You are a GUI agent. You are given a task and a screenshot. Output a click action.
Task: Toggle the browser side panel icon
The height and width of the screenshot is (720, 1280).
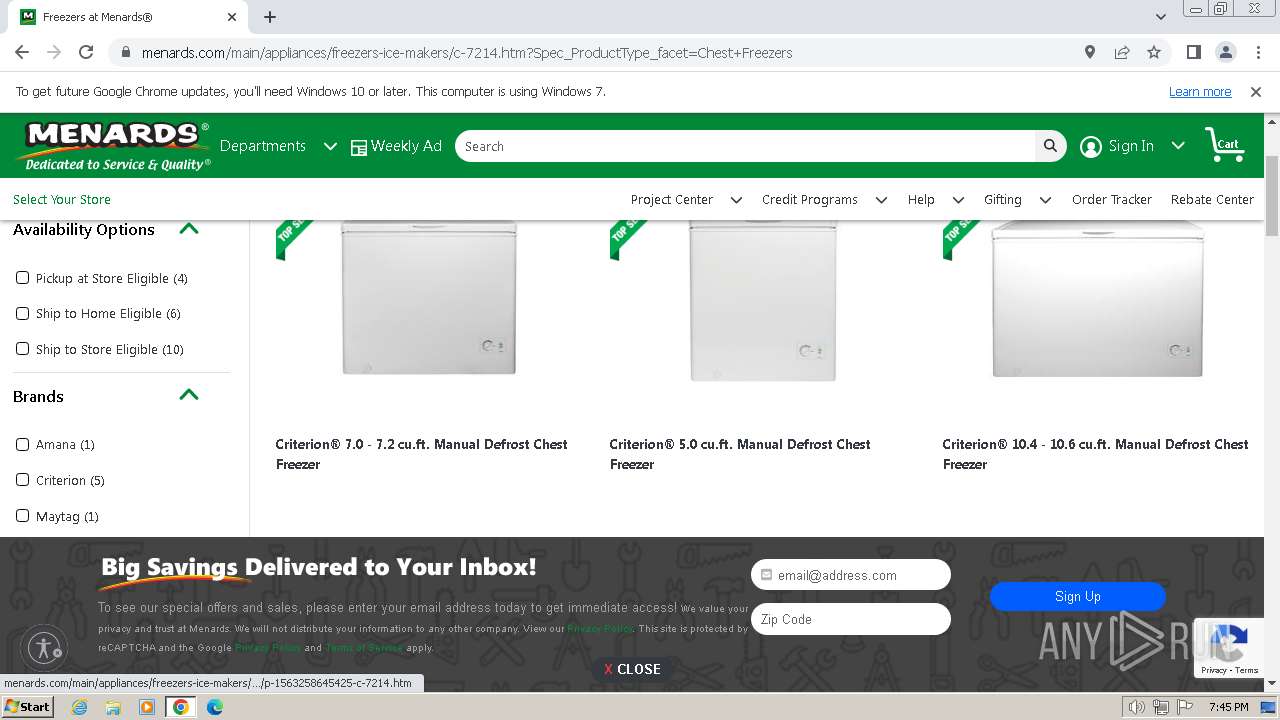pyautogui.click(x=1193, y=52)
